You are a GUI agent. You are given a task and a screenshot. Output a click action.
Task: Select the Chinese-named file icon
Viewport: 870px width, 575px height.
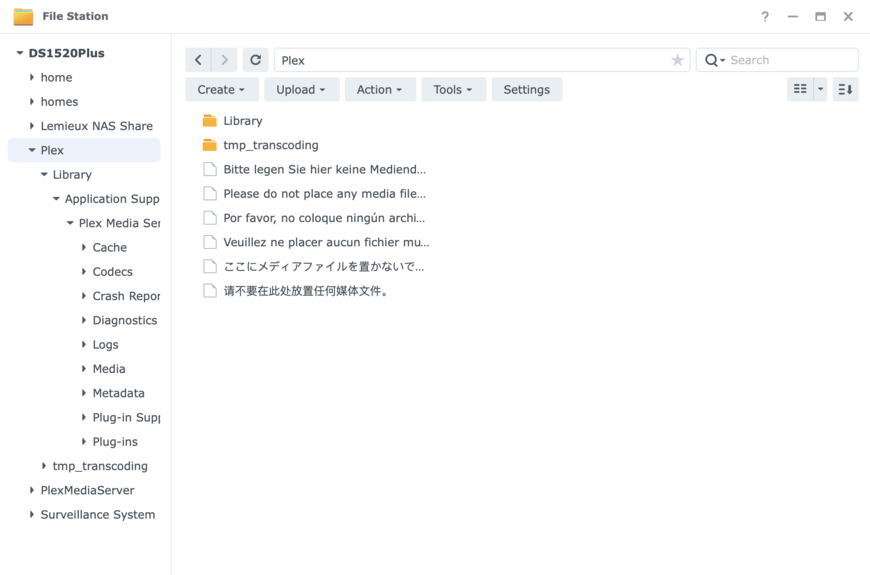point(210,291)
